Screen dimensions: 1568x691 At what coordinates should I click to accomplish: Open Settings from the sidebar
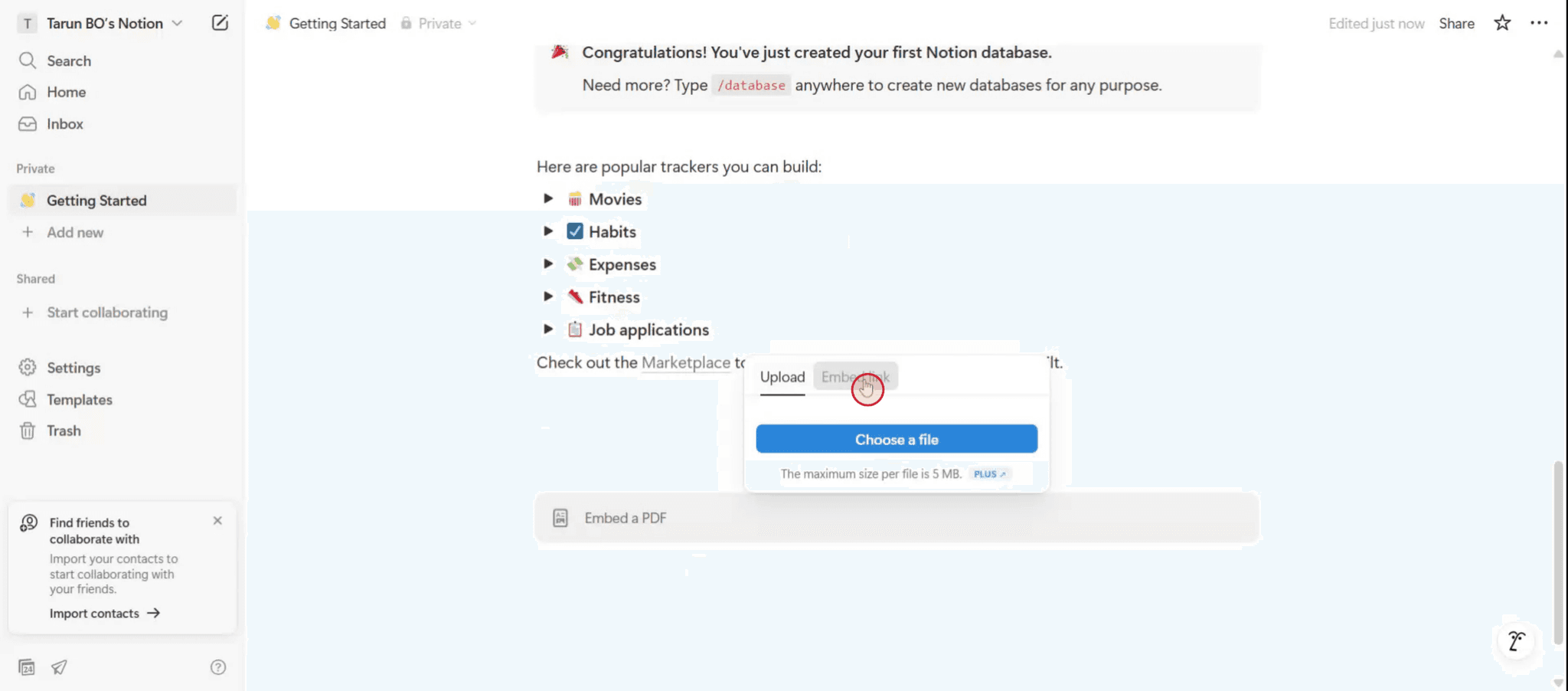click(73, 368)
